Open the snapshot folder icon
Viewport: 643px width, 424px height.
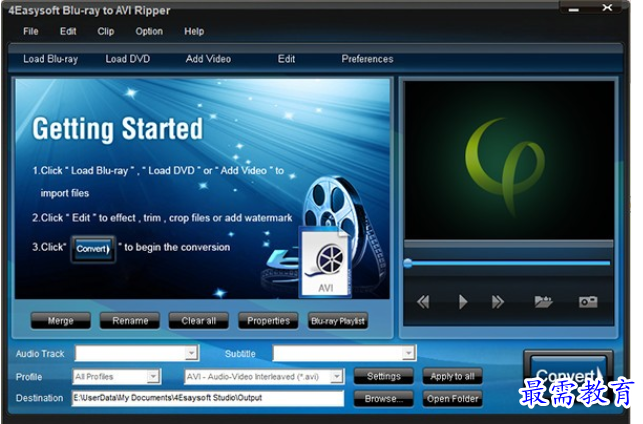[x=543, y=302]
